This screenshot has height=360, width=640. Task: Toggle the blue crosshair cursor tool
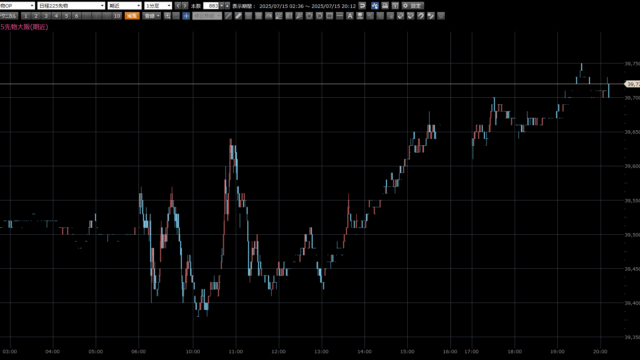(x=186, y=16)
